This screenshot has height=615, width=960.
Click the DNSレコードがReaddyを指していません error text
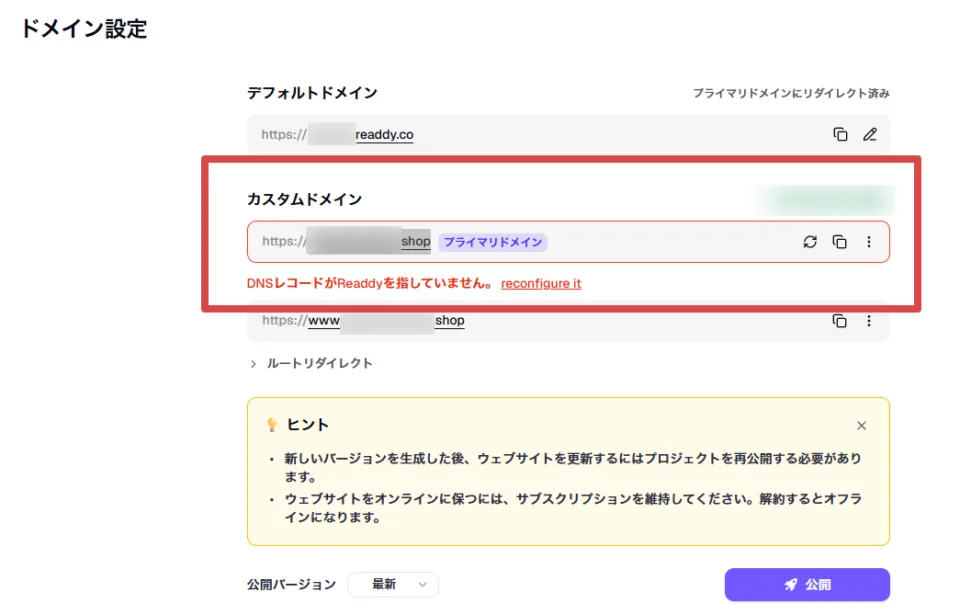(369, 284)
